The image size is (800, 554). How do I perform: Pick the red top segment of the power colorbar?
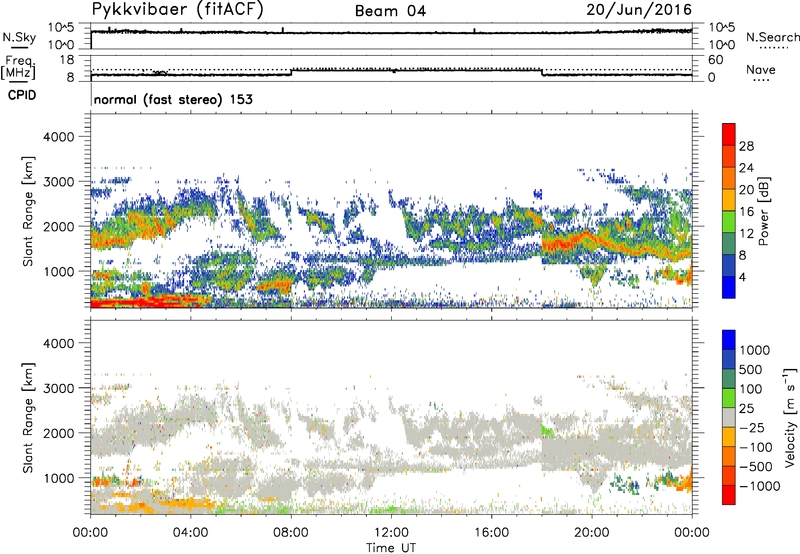click(x=729, y=134)
